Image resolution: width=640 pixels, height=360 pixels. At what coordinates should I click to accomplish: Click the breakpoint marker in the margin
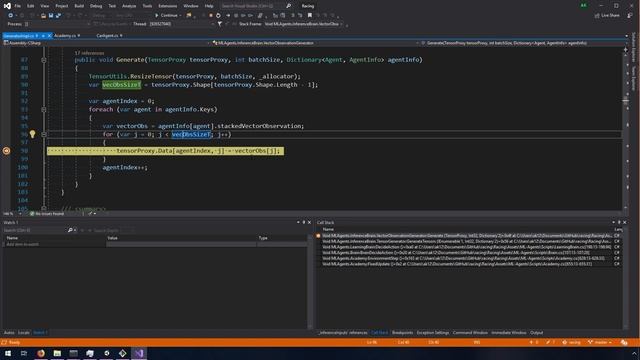7,151
